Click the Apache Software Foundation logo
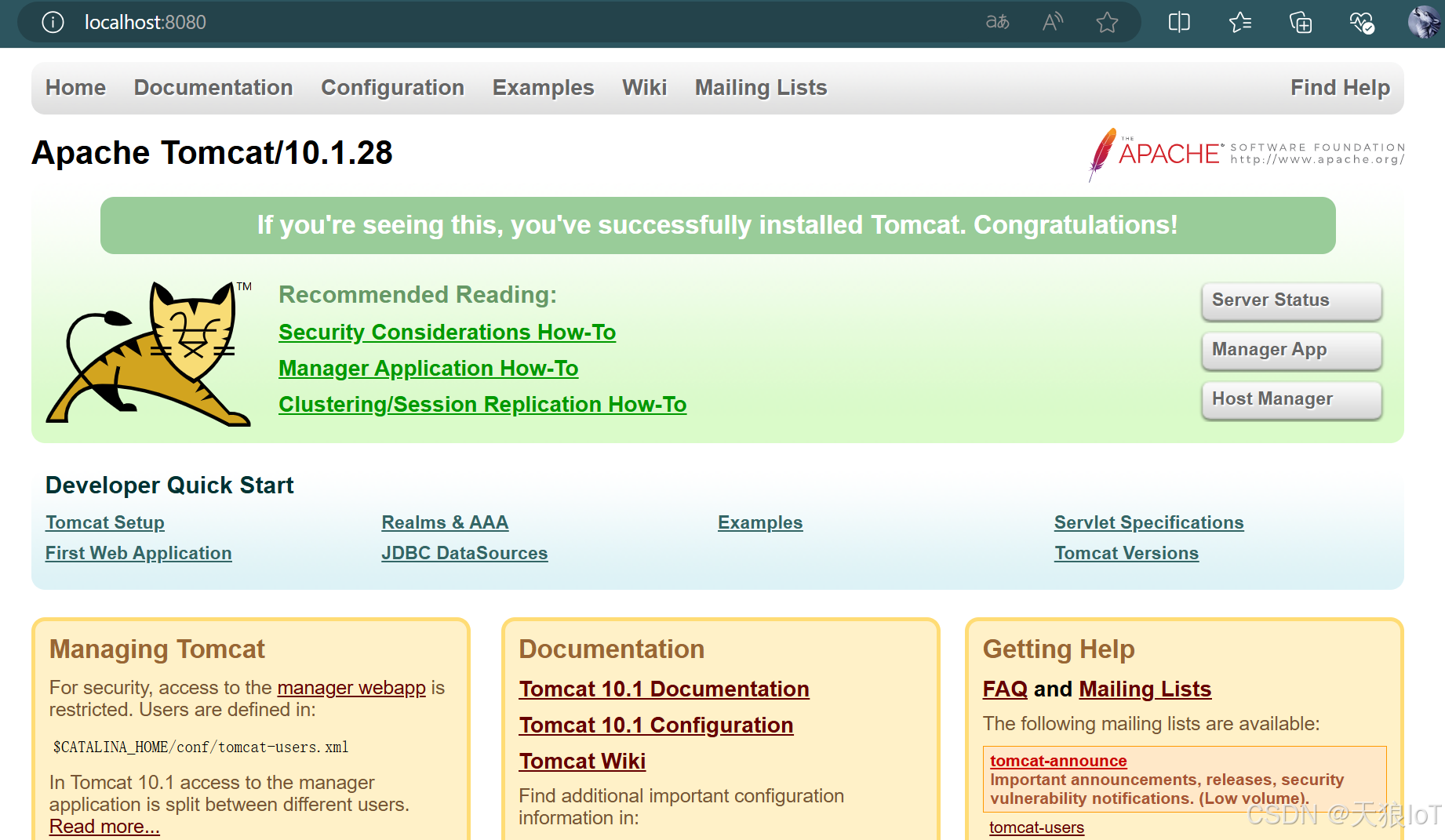1445x840 pixels. [1246, 154]
